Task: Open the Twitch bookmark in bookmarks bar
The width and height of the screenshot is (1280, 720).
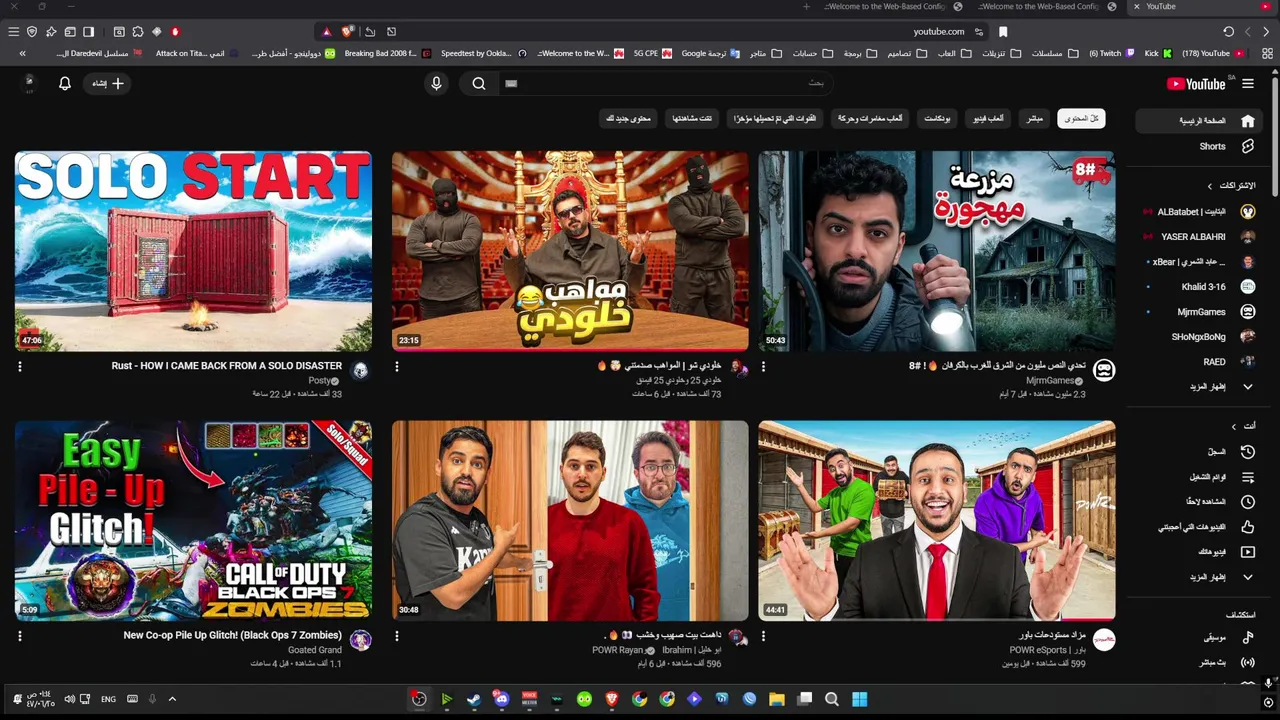Action: coord(1112,53)
